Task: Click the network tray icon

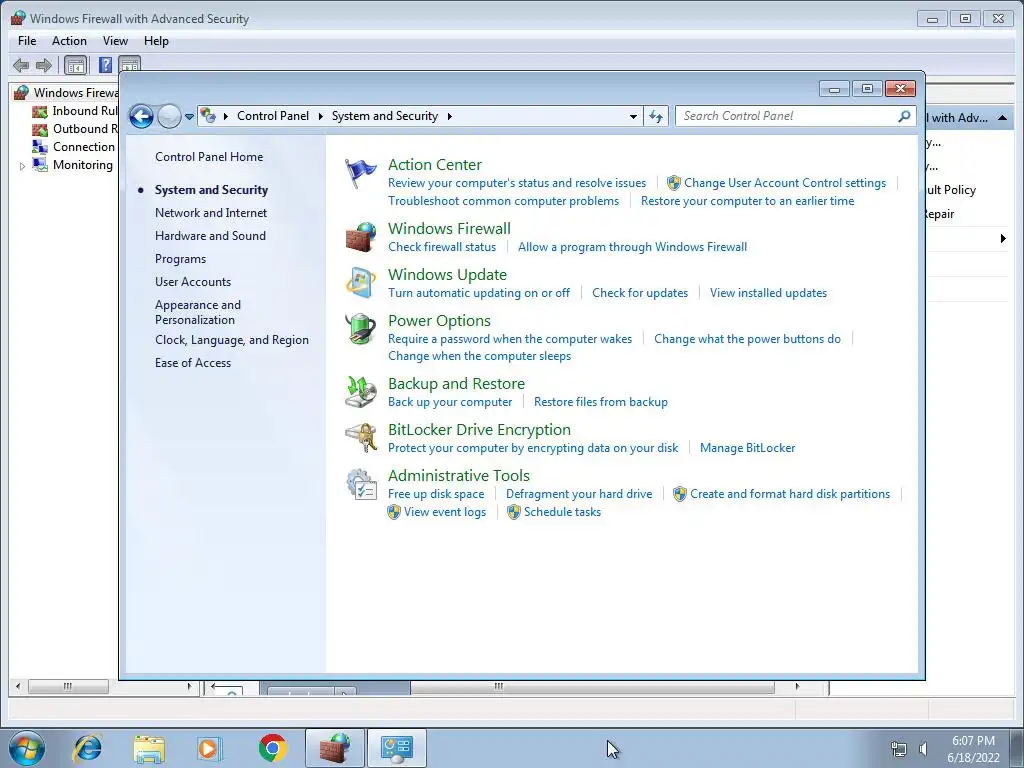Action: (x=899, y=748)
